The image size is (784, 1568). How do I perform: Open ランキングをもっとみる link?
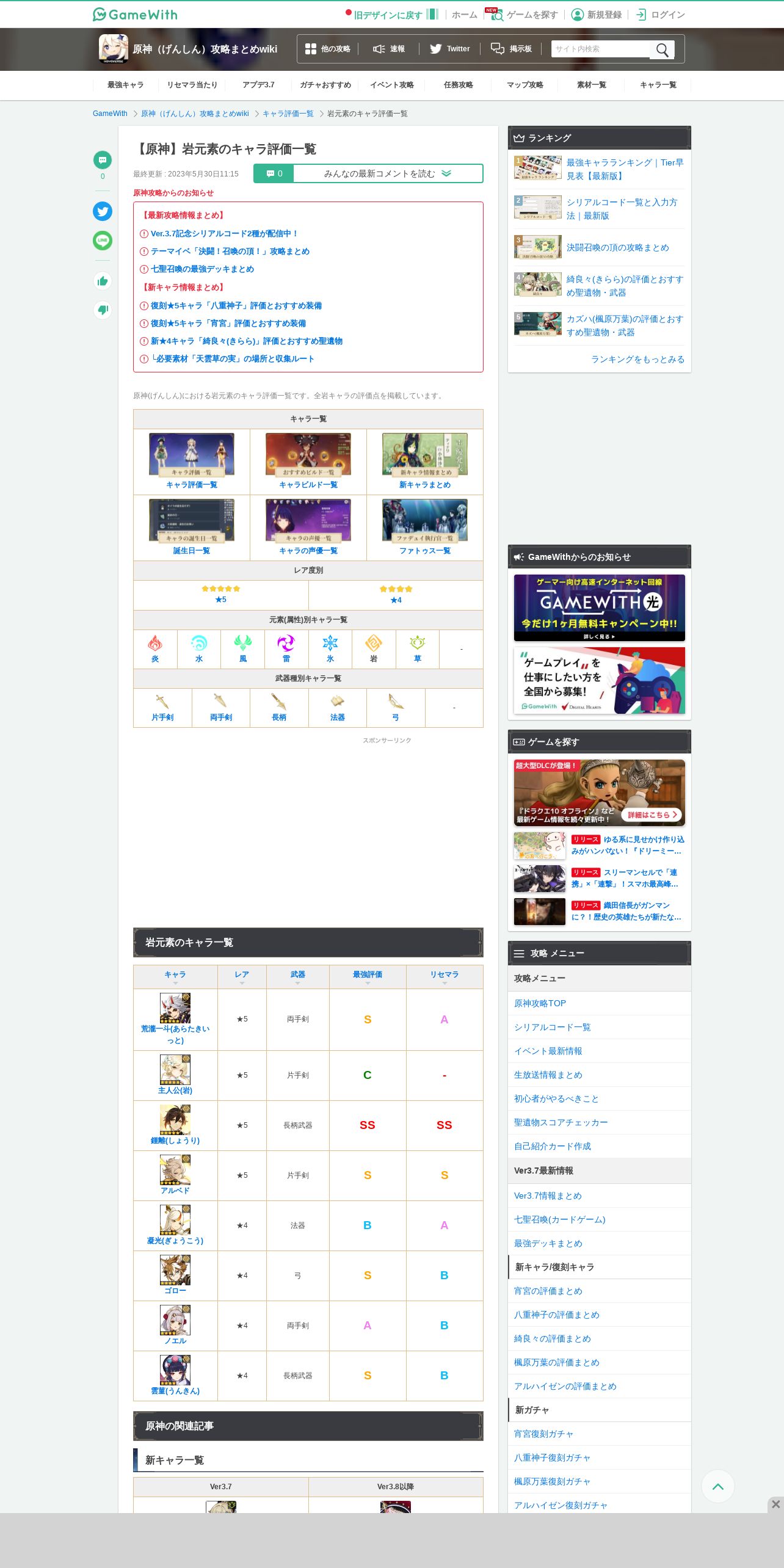[637, 359]
